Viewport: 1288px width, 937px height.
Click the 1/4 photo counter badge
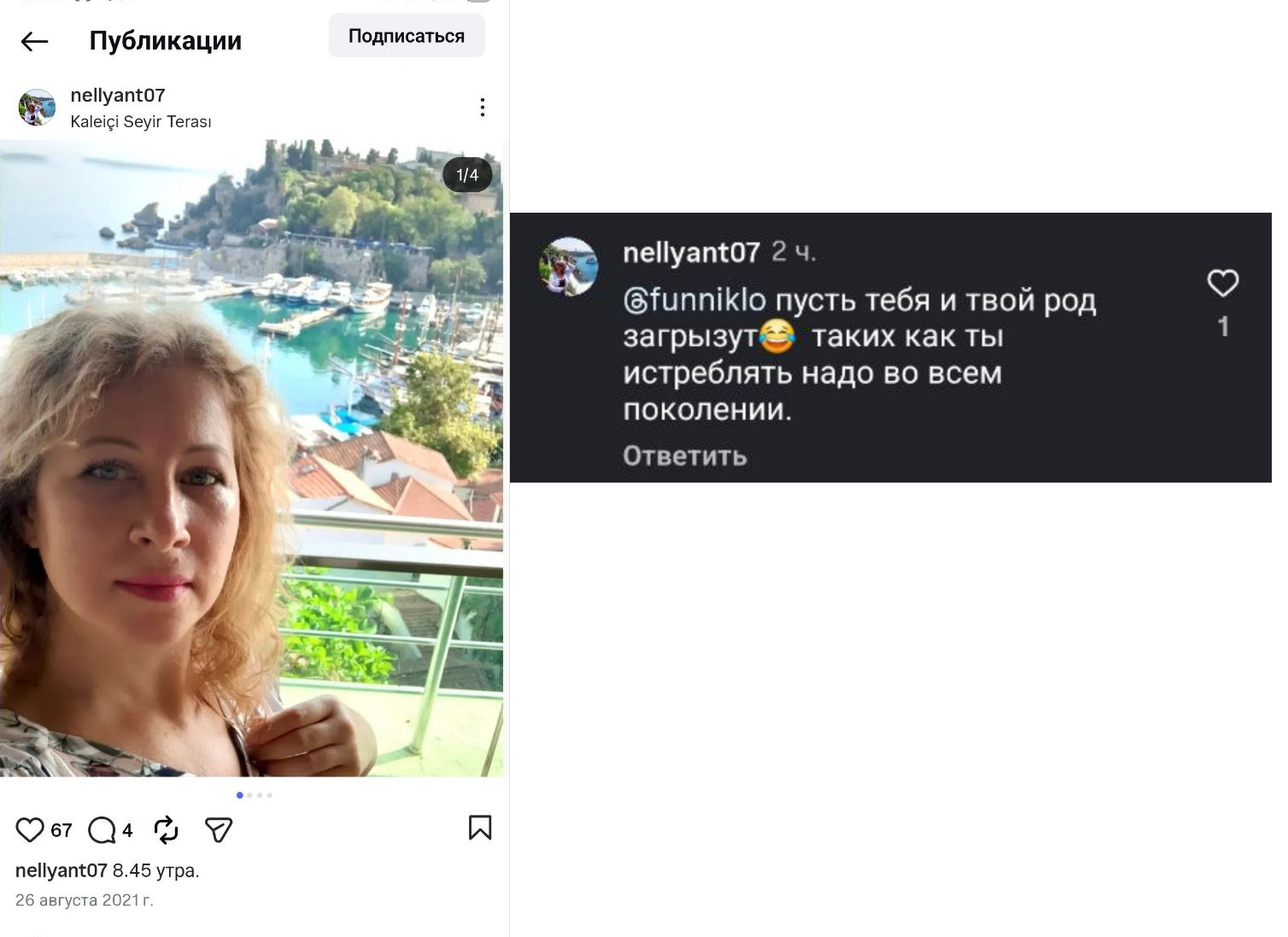tap(467, 175)
